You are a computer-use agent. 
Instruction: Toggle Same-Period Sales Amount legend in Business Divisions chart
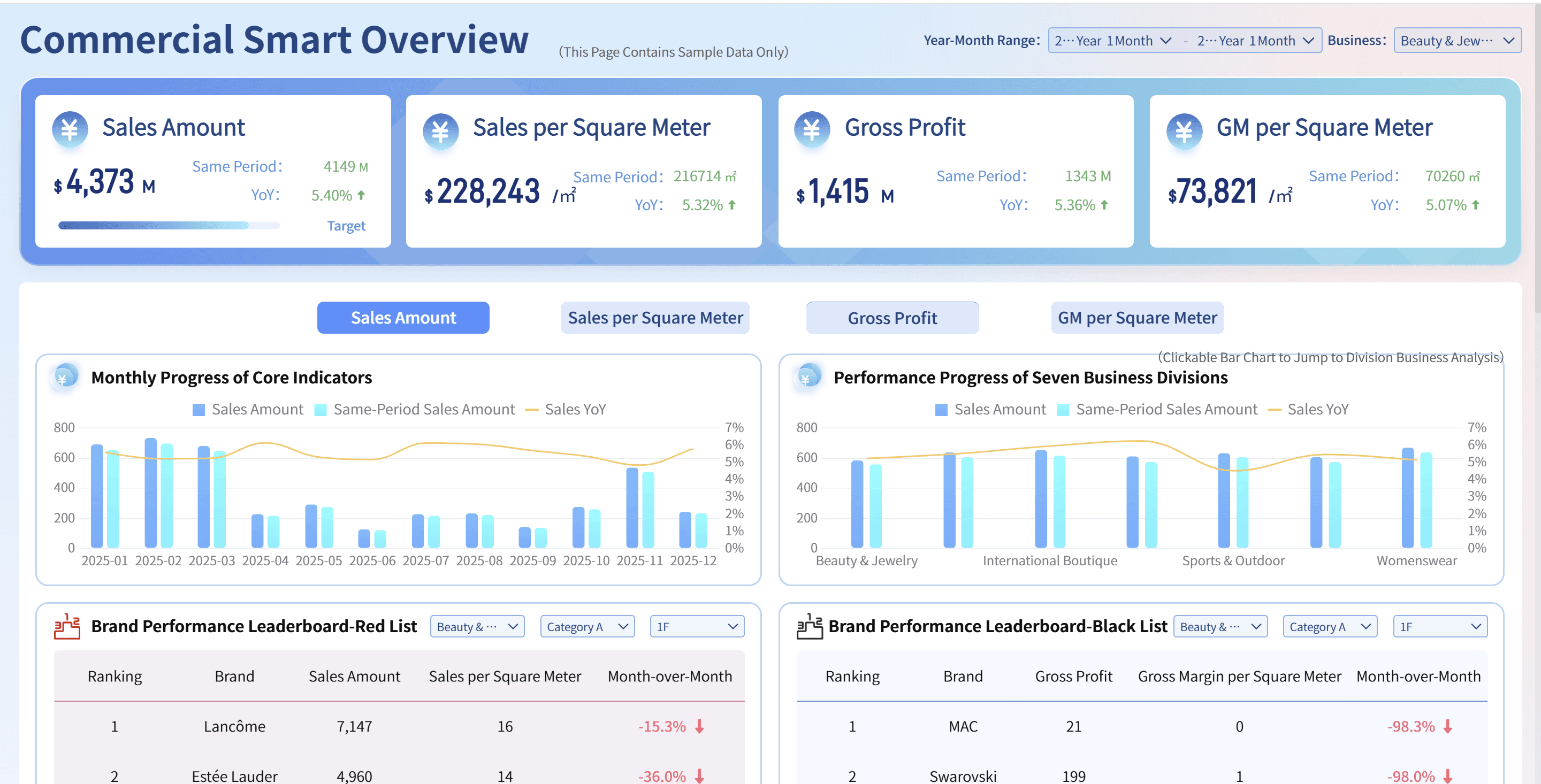pos(1157,410)
